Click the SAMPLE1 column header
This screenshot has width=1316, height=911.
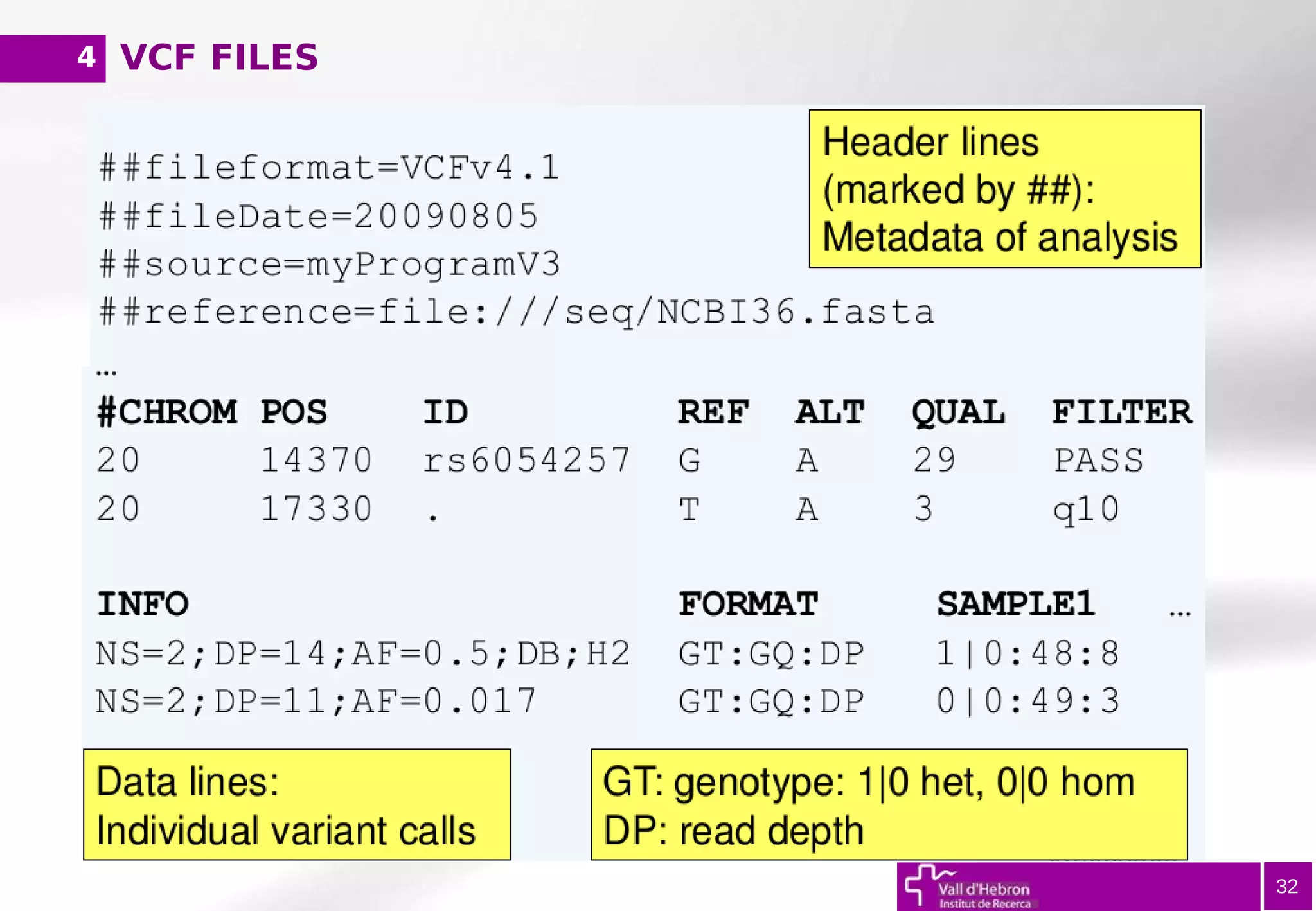[1016, 604]
